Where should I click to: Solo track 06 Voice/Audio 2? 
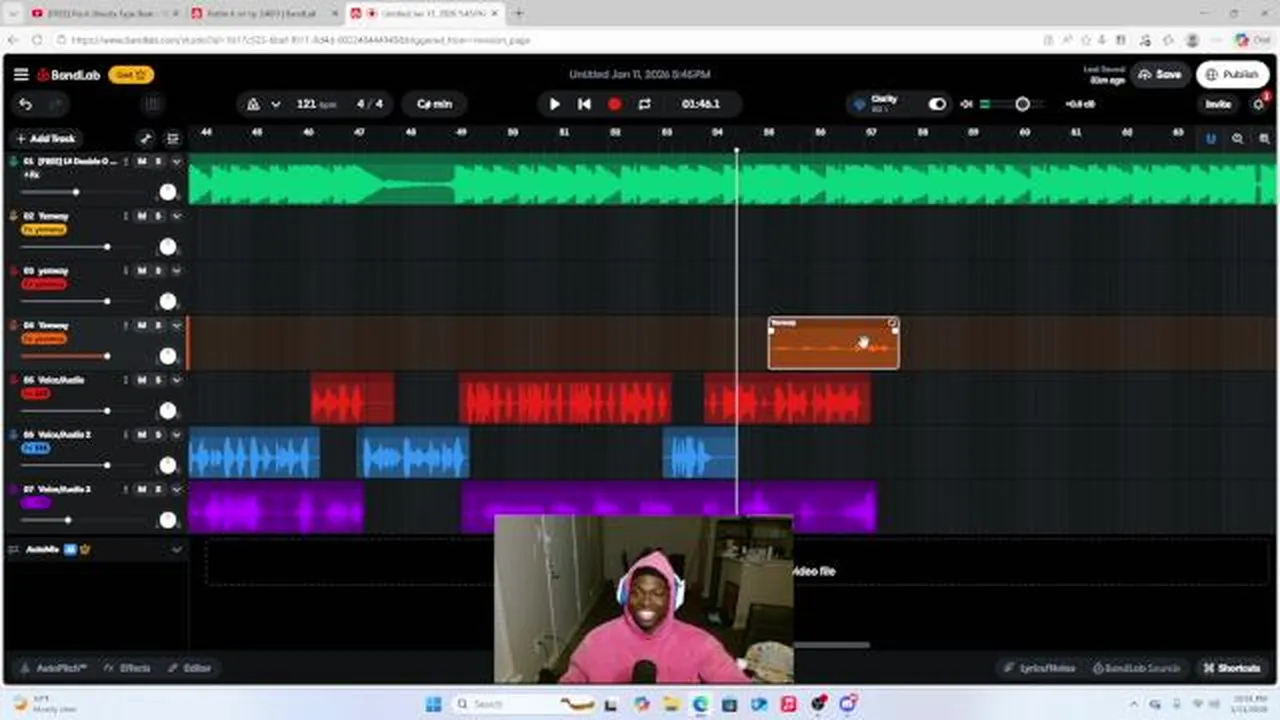point(158,435)
